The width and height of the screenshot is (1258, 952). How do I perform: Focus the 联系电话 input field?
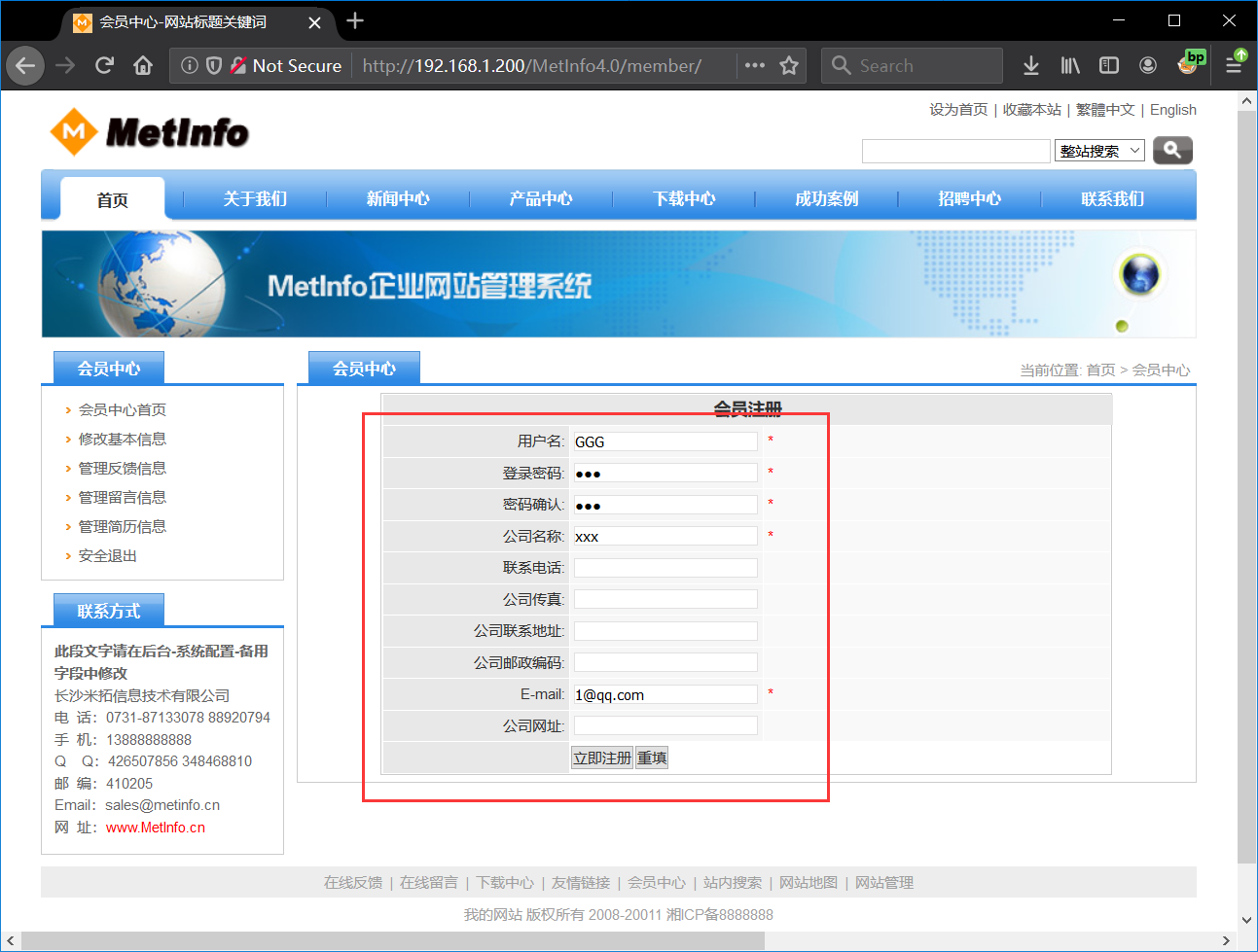pyautogui.click(x=665, y=568)
